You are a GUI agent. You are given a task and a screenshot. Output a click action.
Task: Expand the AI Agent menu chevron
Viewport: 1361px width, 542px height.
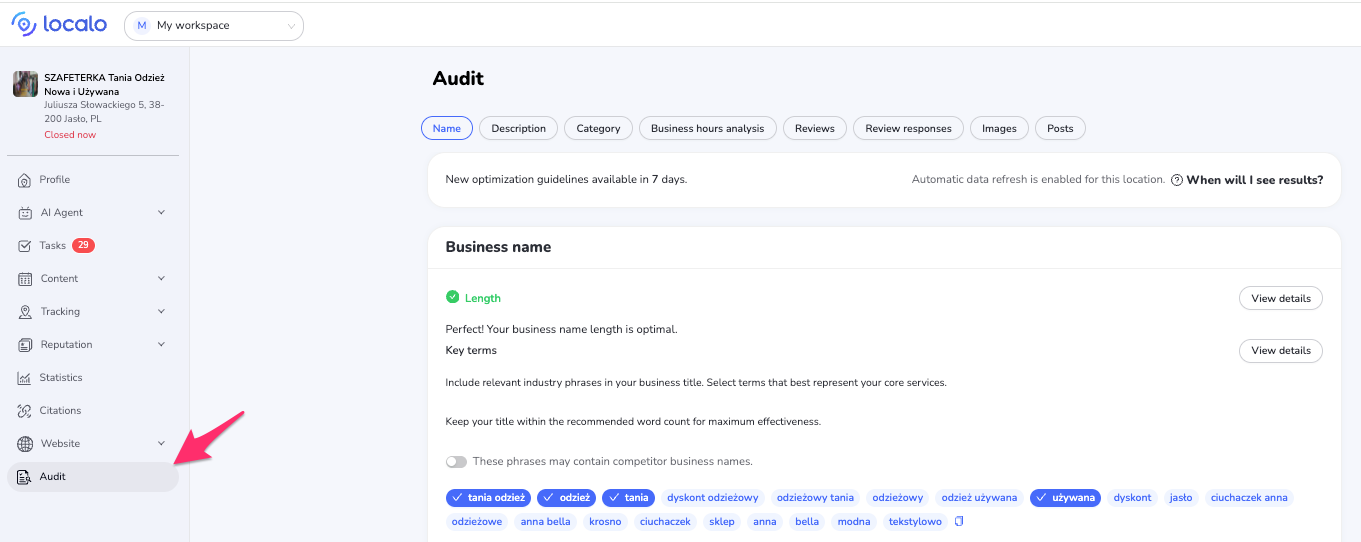[161, 213]
